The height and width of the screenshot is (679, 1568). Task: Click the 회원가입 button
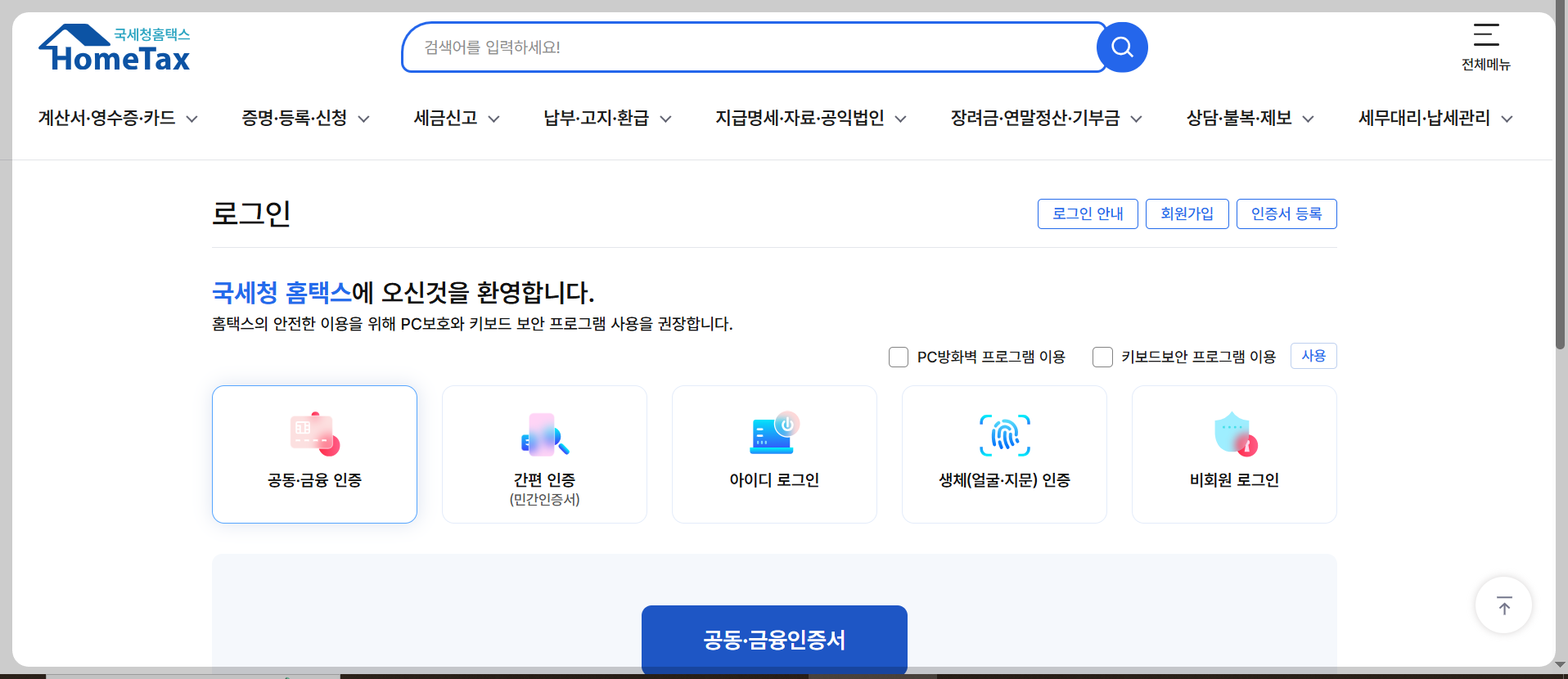1187,214
